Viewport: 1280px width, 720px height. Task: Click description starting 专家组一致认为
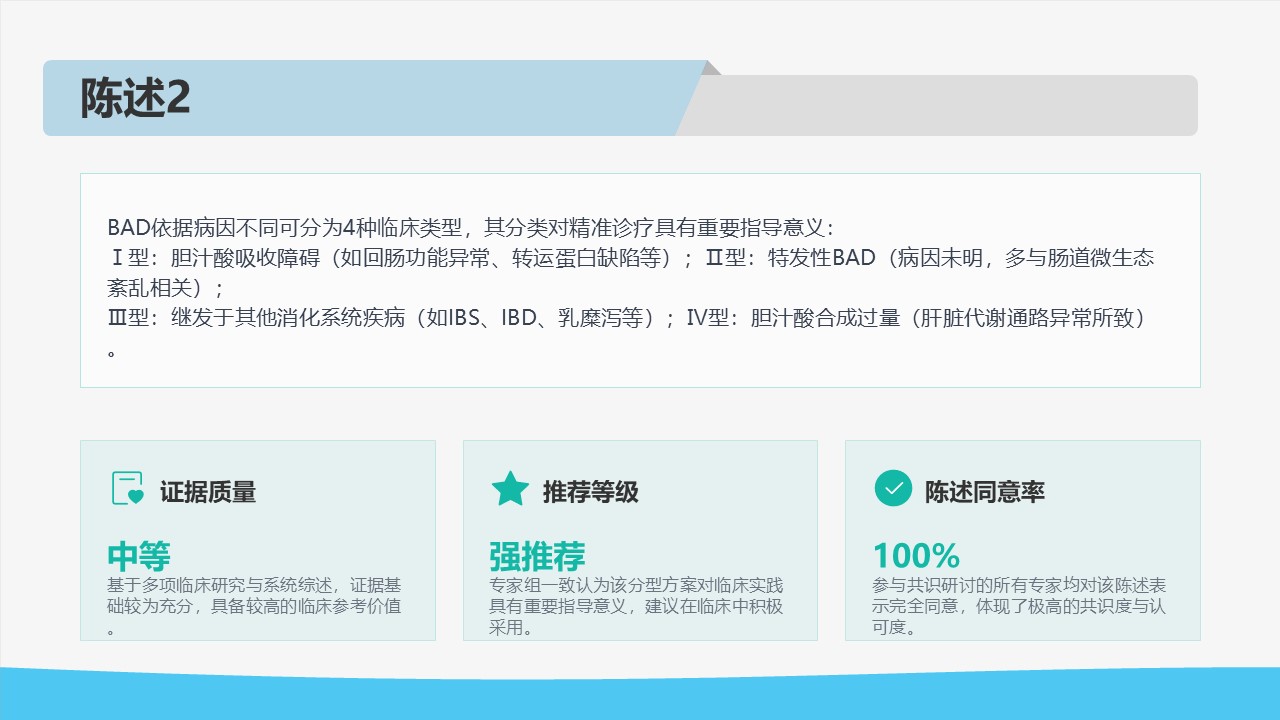coord(636,606)
